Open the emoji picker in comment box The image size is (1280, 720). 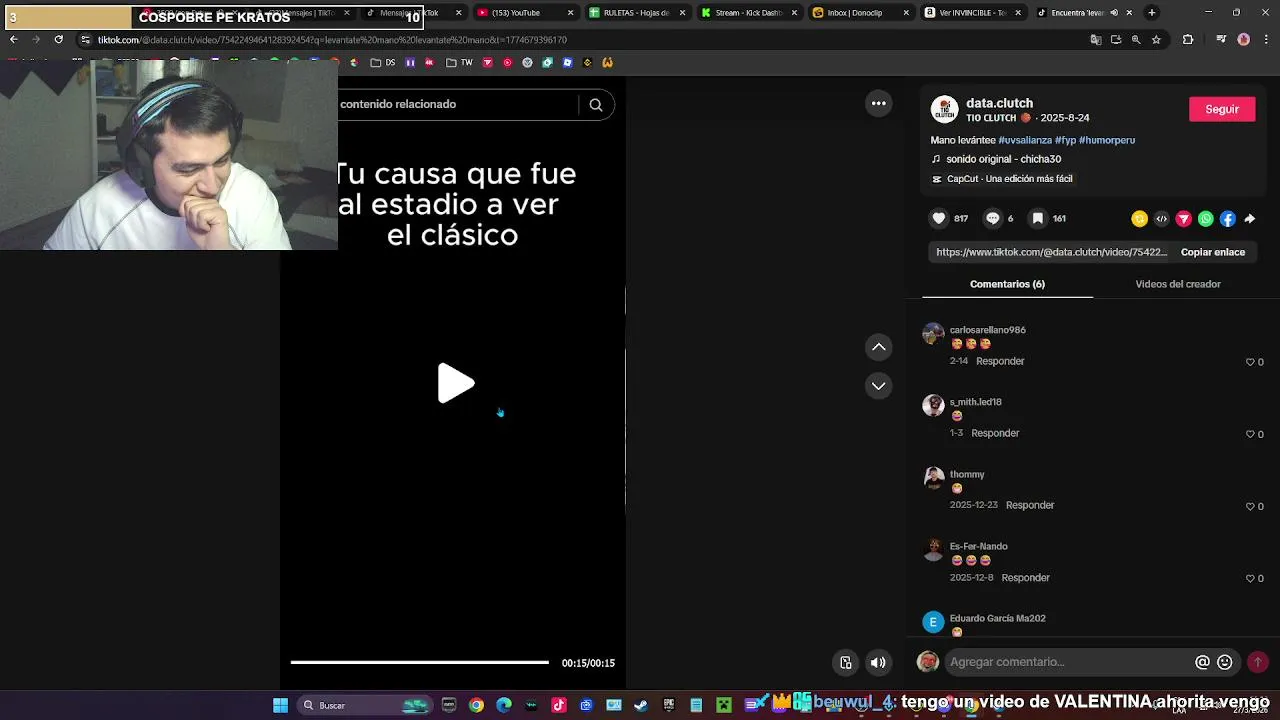pos(1224,662)
